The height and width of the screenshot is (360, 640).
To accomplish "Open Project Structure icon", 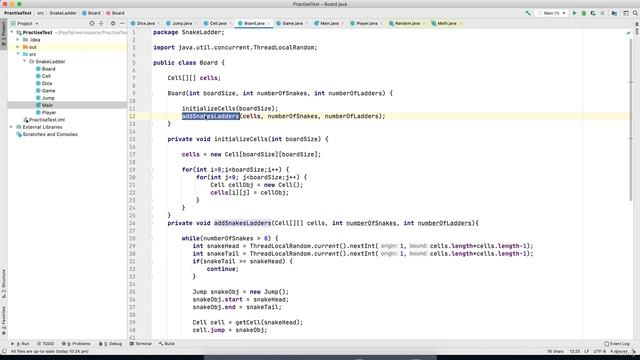I will (x=614, y=13).
